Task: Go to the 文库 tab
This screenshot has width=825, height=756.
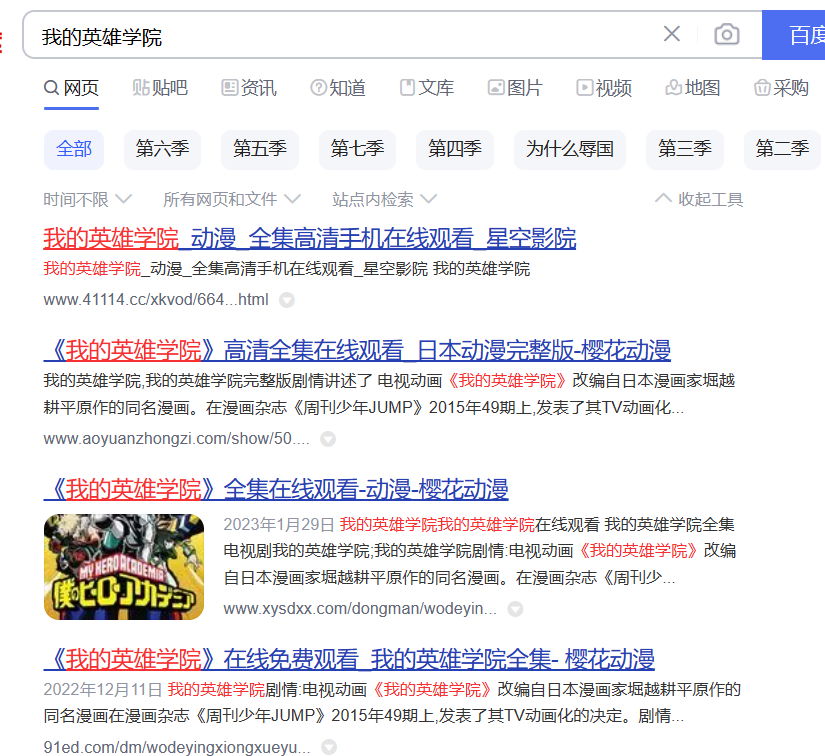Action: pyautogui.click(x=427, y=88)
